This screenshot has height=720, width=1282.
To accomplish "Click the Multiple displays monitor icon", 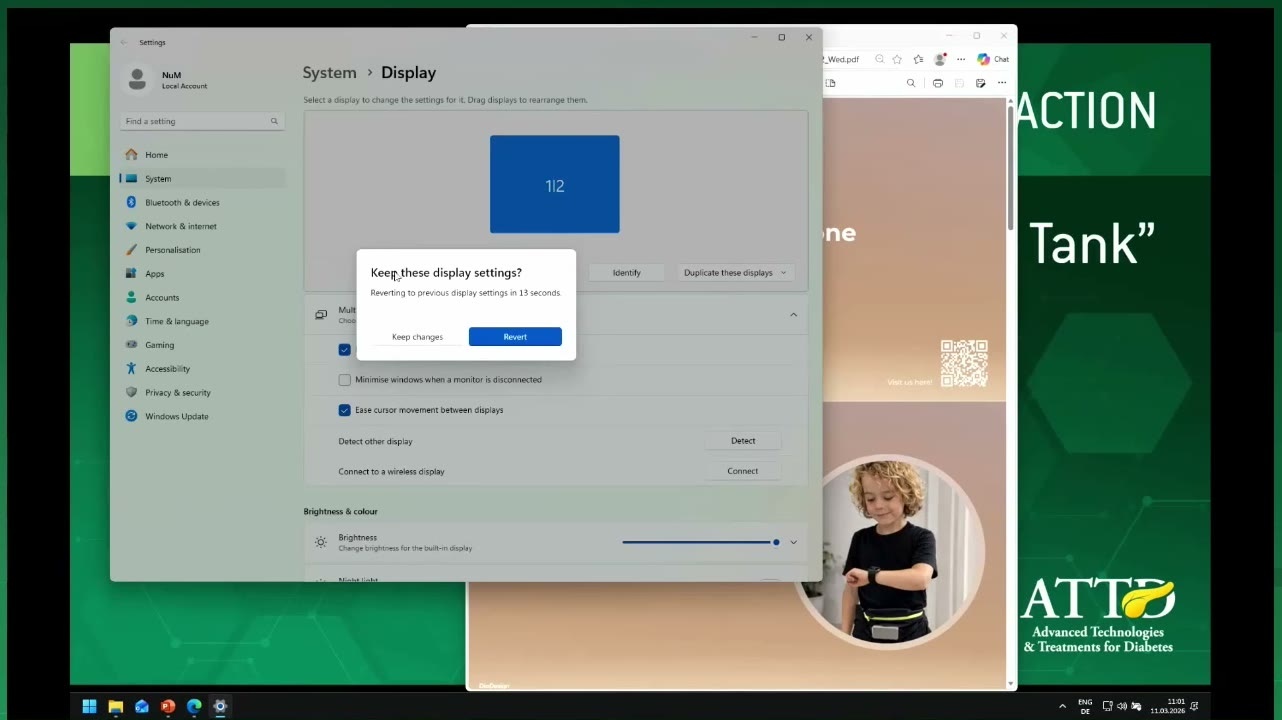I will pos(321,315).
